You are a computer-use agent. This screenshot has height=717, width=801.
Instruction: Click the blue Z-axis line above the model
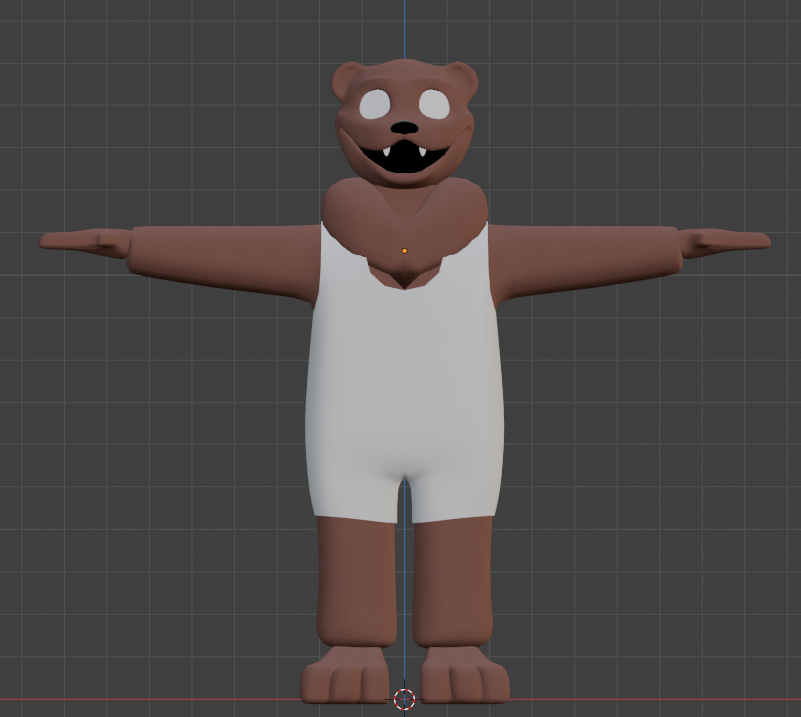coord(405,25)
